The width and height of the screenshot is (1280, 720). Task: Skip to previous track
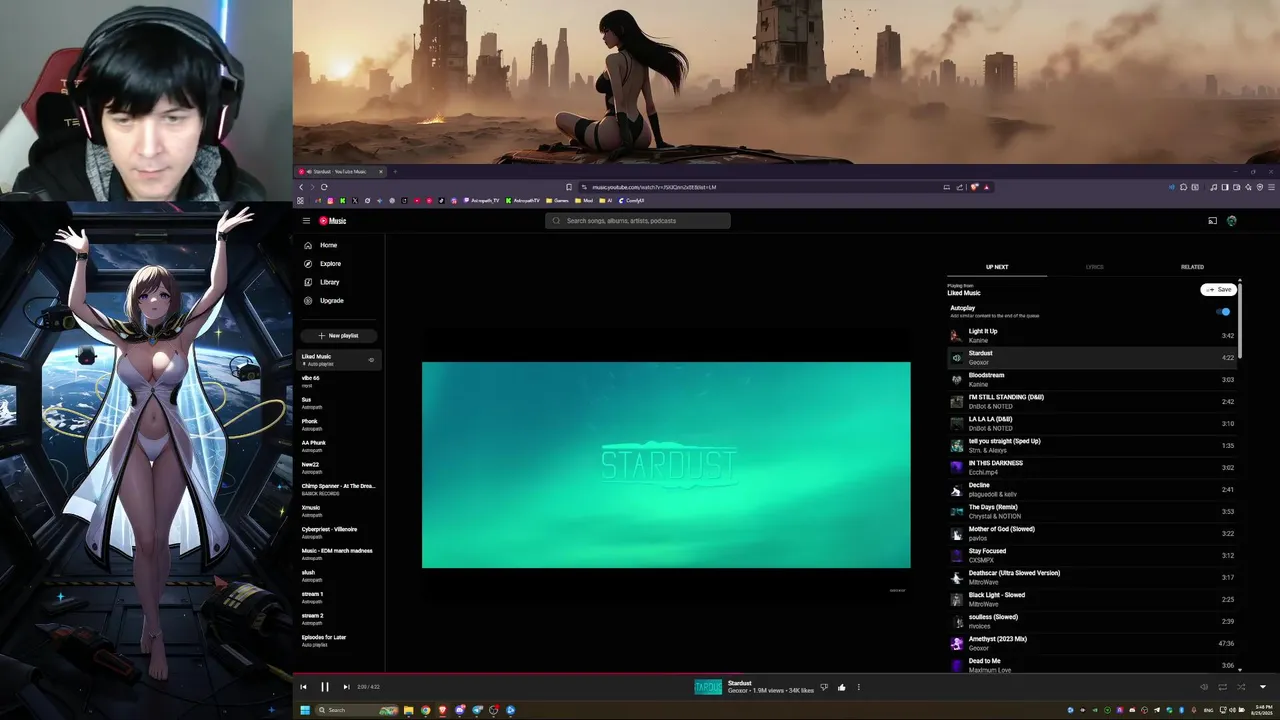(303, 687)
